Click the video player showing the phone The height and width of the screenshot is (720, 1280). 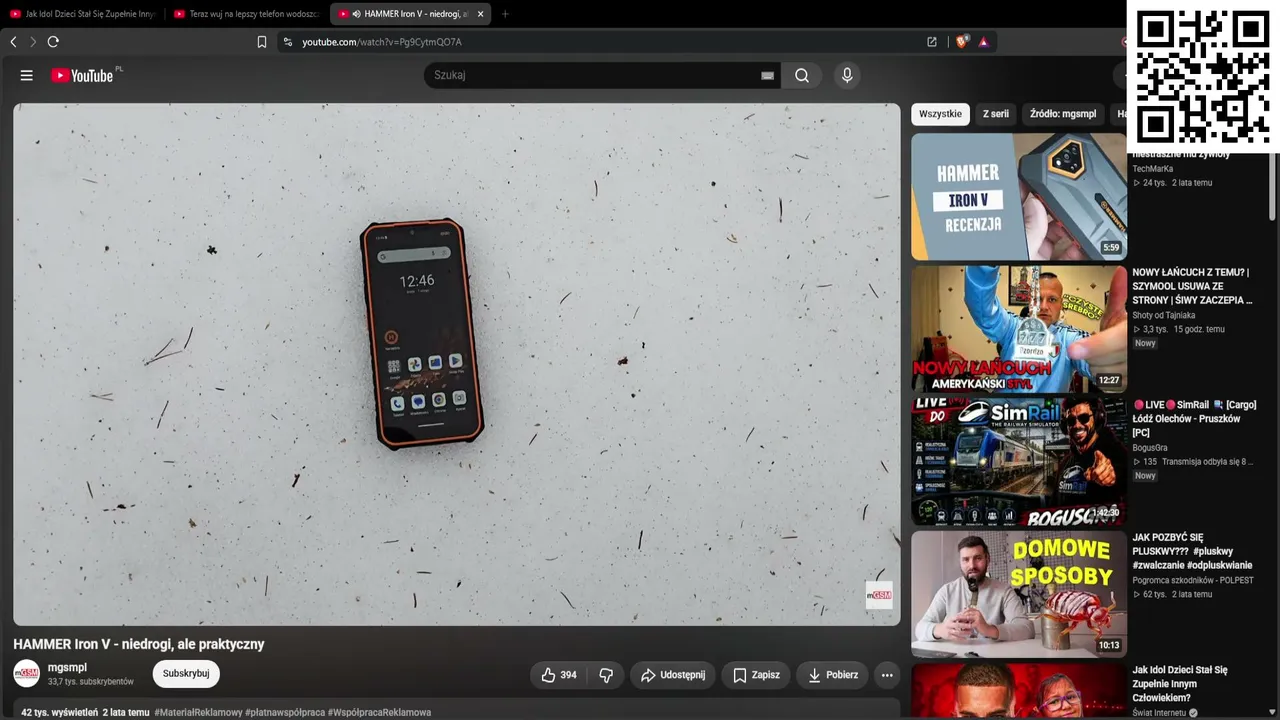coord(457,364)
